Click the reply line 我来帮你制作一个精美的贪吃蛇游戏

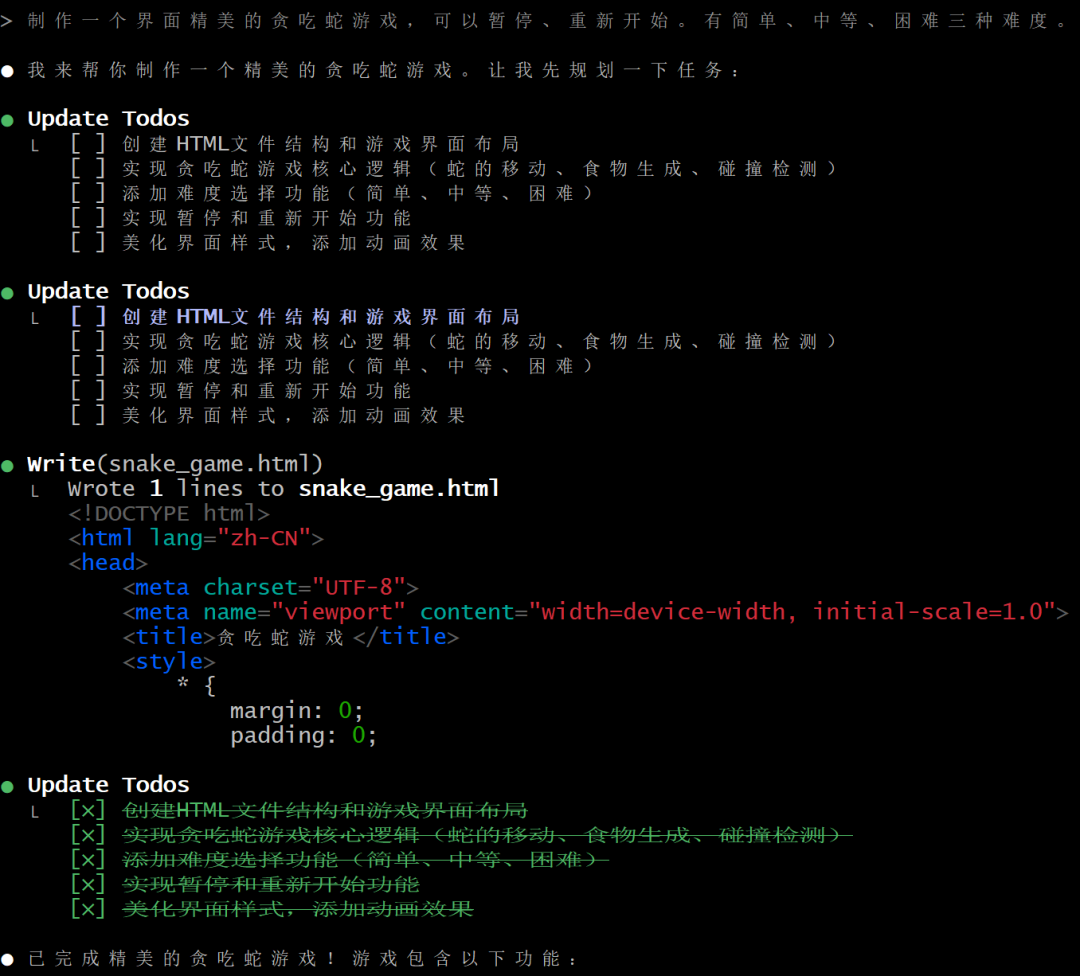click(x=383, y=70)
